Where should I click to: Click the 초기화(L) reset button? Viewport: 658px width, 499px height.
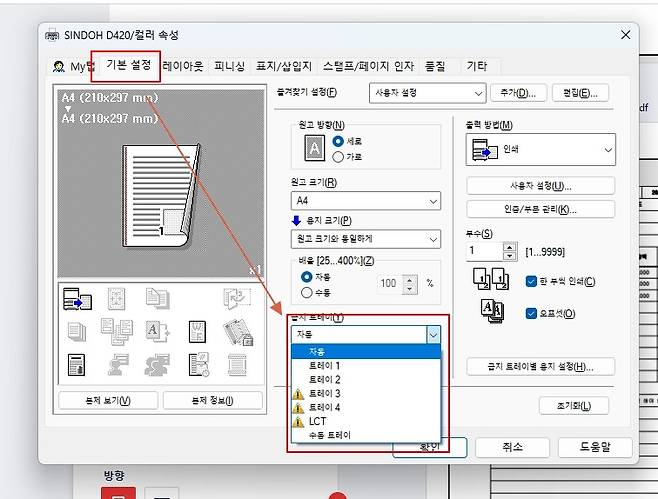click(x=574, y=406)
